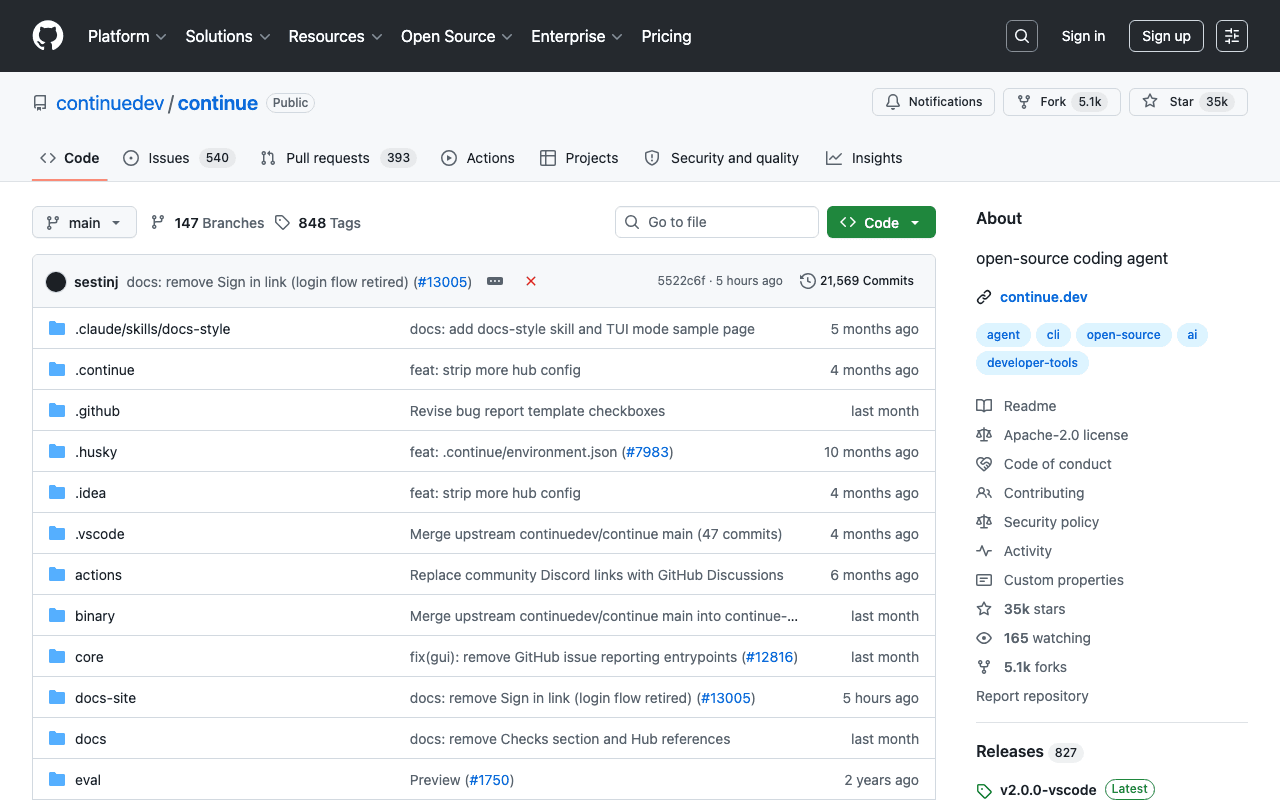The image size is (1280, 800).
Task: Click the Pricing link in header
Action: point(666,36)
